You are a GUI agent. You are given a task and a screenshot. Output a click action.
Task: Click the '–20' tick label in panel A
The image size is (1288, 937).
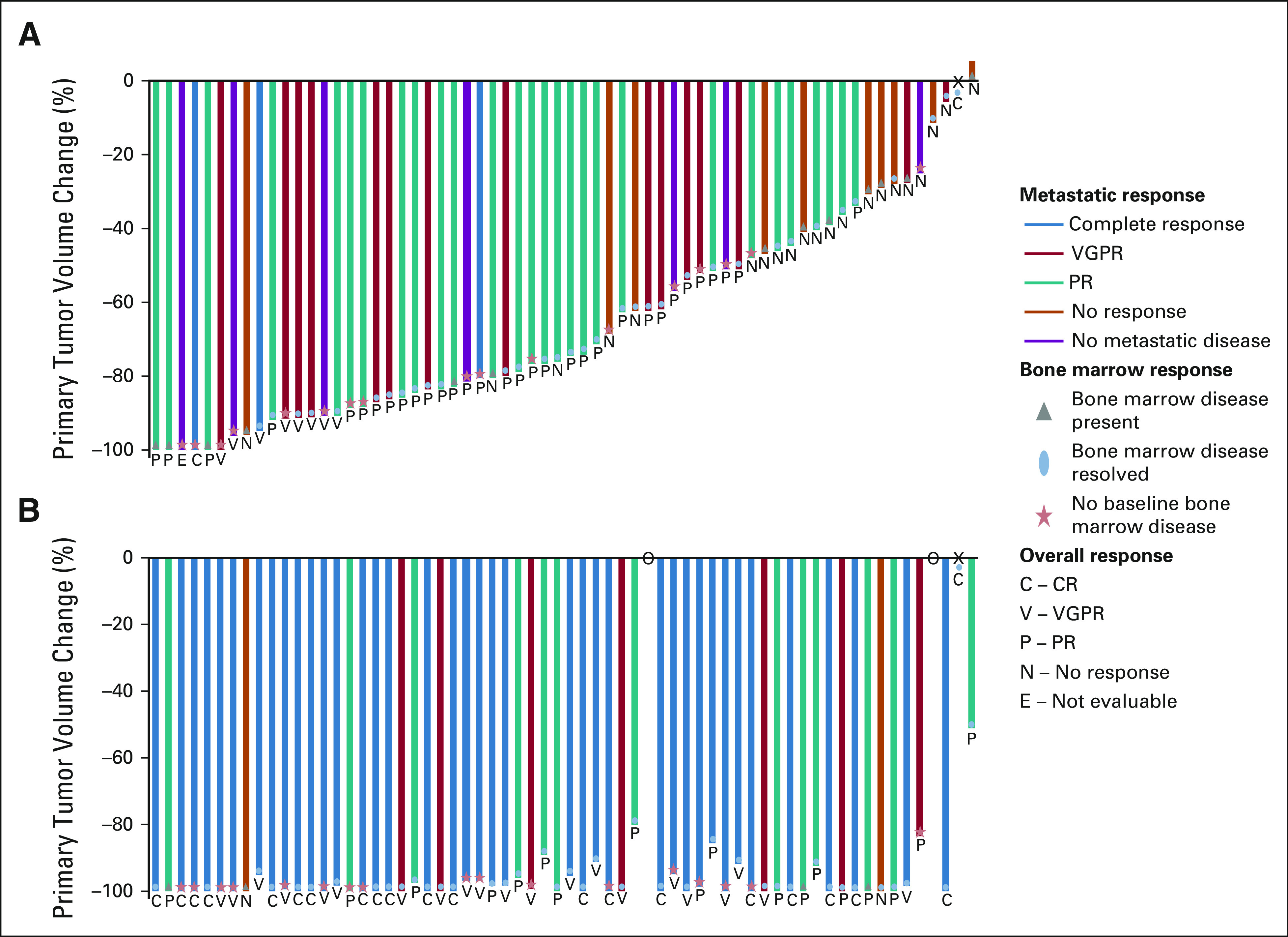coord(118,155)
